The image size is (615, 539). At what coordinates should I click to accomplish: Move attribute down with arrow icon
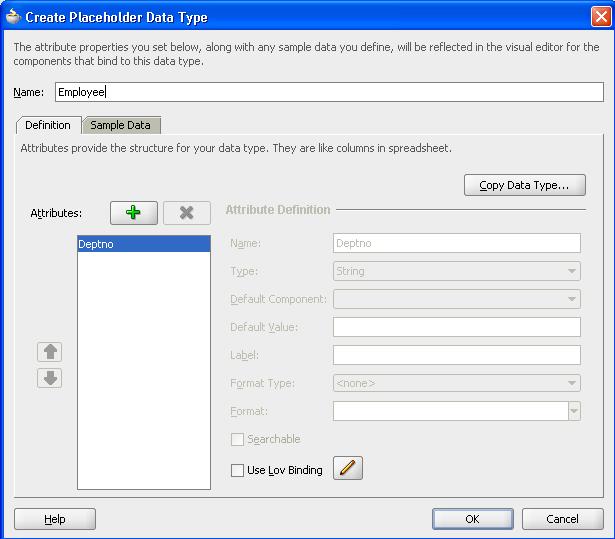click(x=50, y=378)
